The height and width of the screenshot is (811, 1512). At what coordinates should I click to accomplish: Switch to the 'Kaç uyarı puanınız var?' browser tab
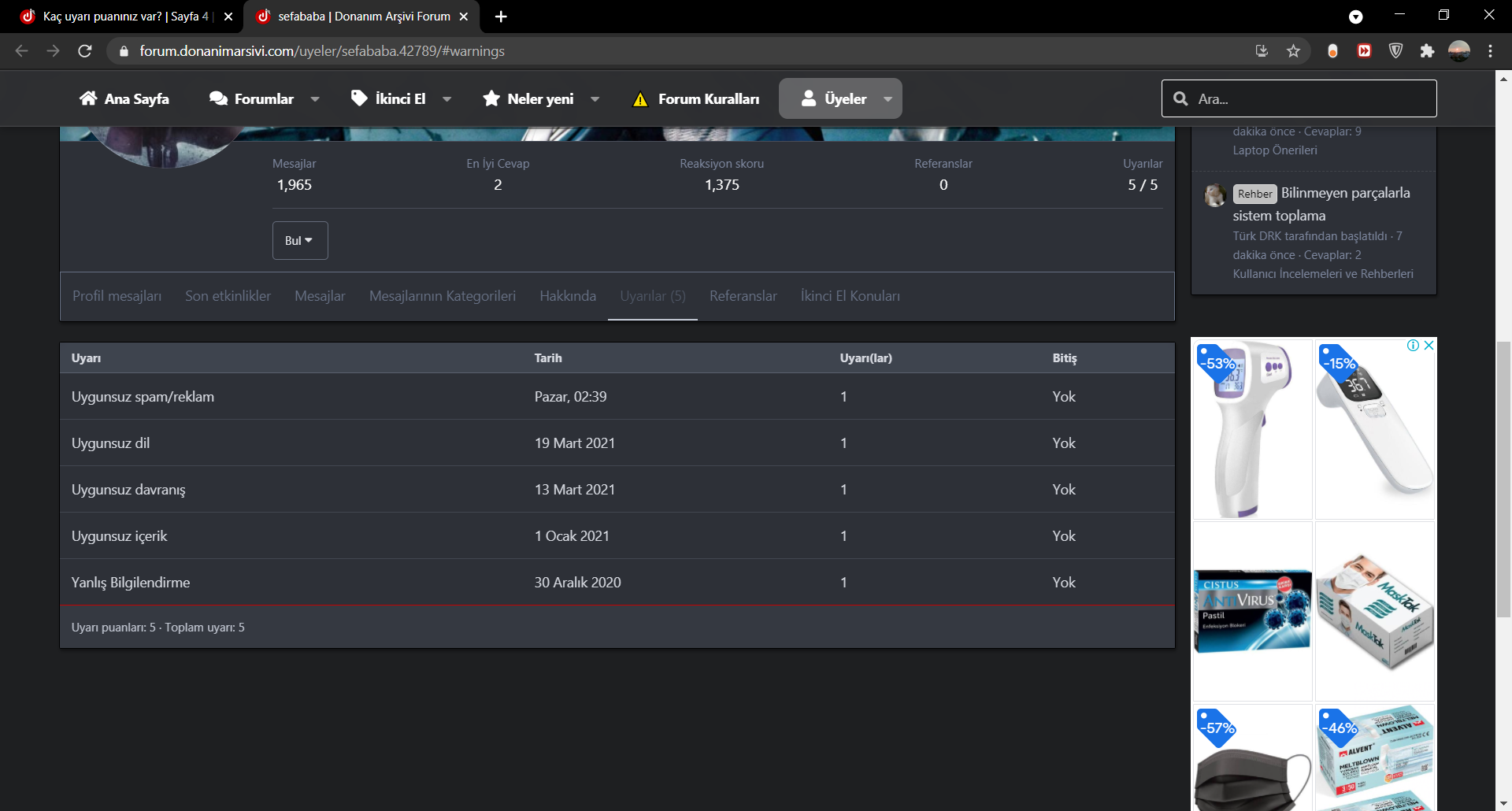tap(126, 17)
